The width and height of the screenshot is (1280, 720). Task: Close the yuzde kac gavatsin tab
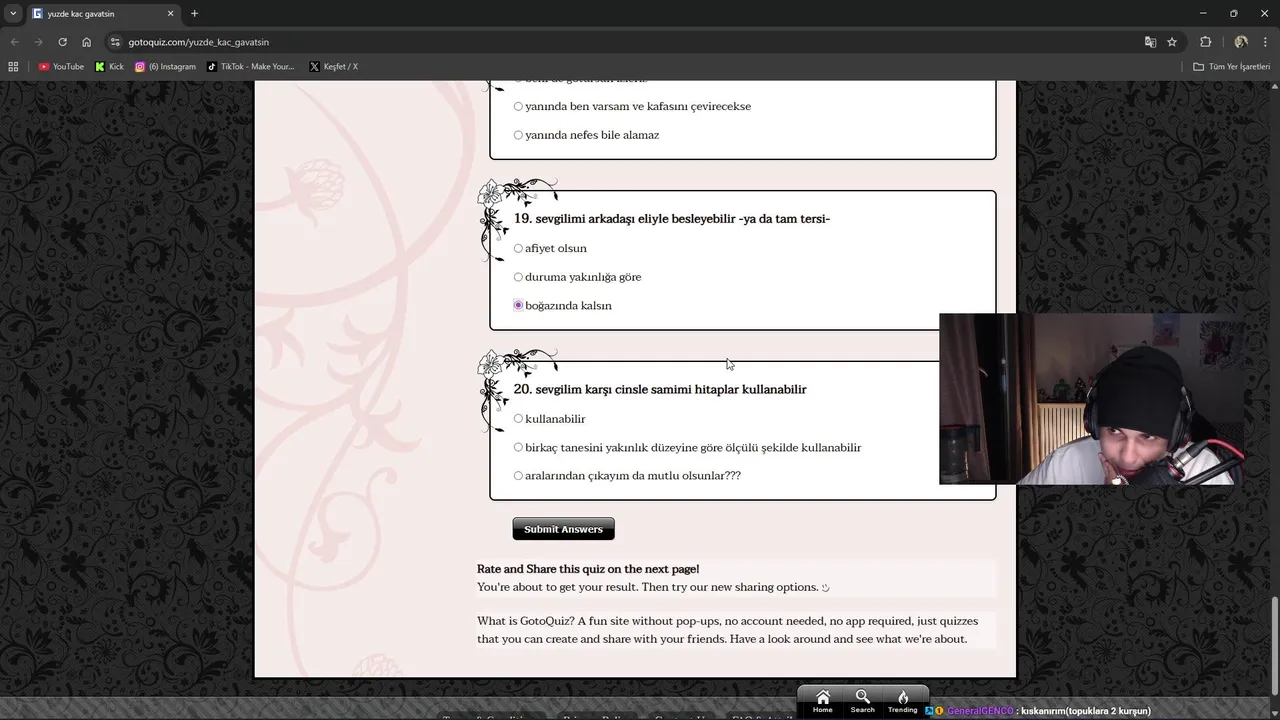[170, 13]
